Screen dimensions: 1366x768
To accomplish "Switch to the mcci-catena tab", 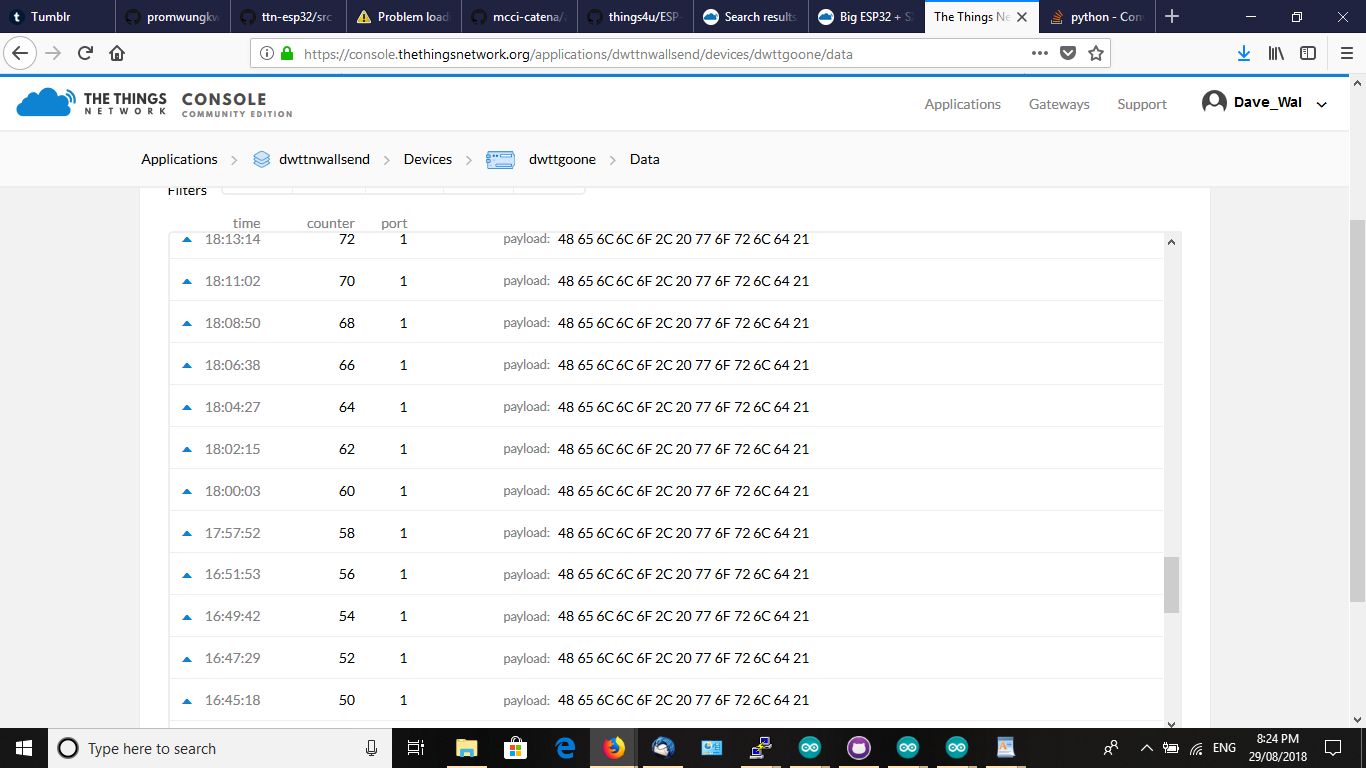I will click(518, 16).
